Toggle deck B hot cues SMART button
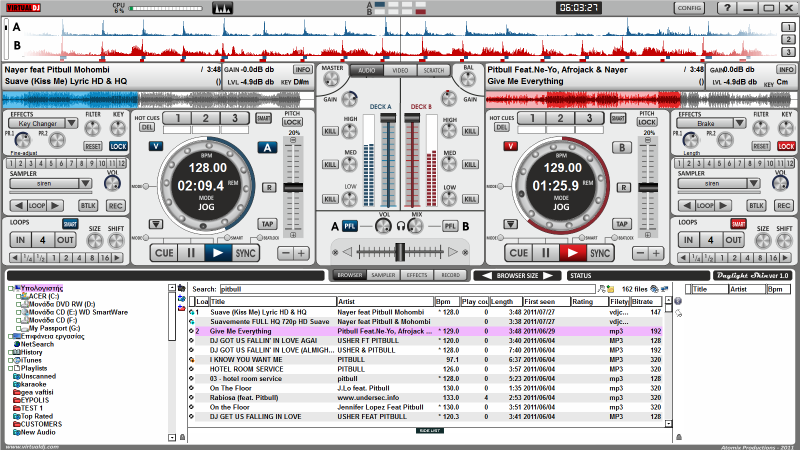Viewport: 800px width, 450px height. pyautogui.click(x=618, y=118)
